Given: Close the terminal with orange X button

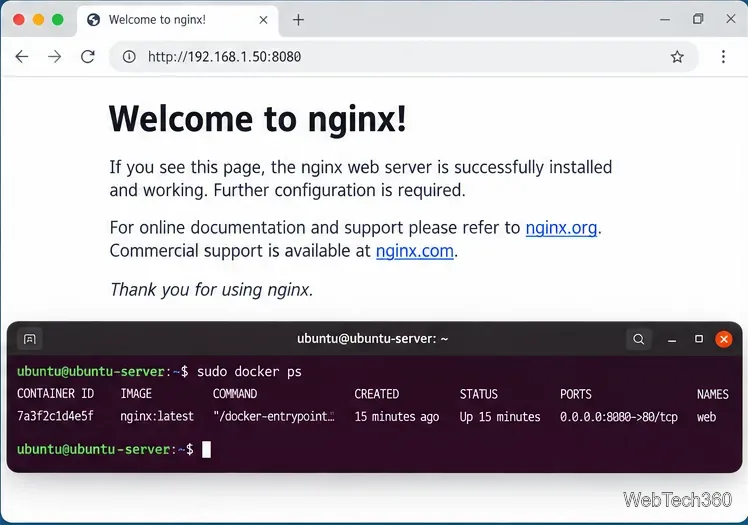Looking at the screenshot, I should coord(724,339).
